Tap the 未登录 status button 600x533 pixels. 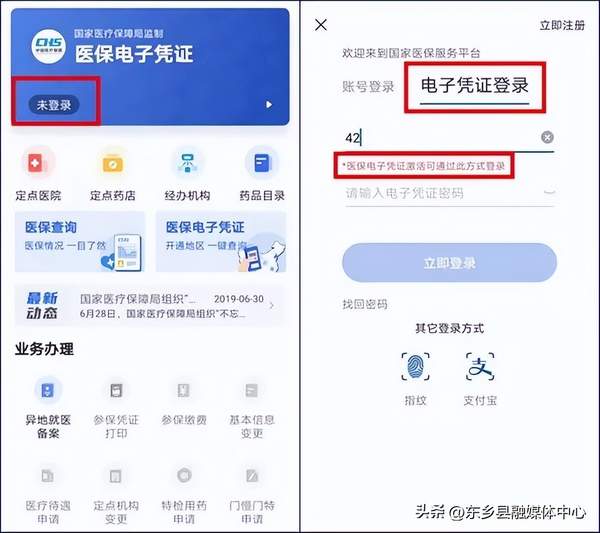tap(54, 105)
